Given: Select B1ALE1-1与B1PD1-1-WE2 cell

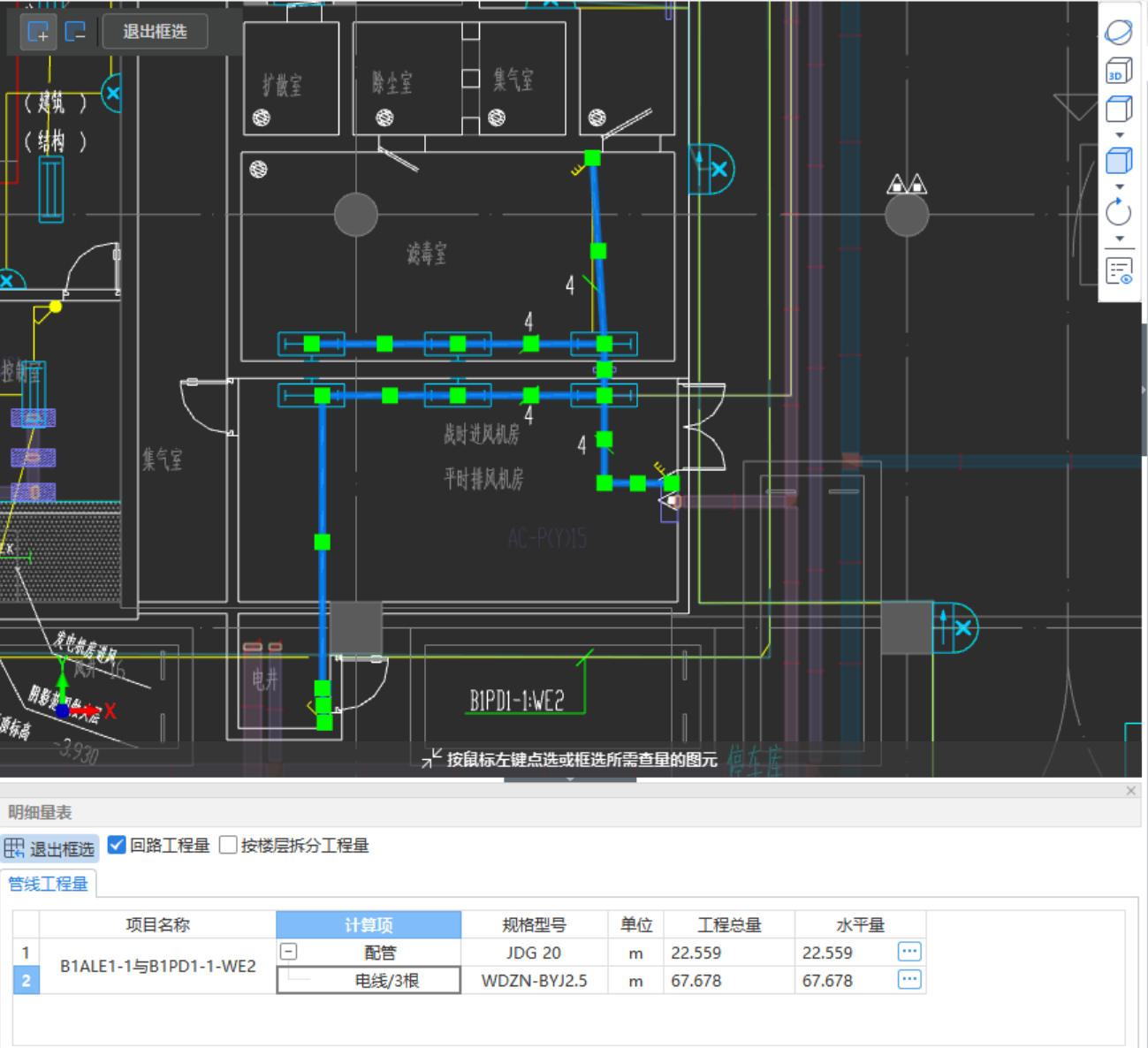Looking at the screenshot, I should click(158, 966).
